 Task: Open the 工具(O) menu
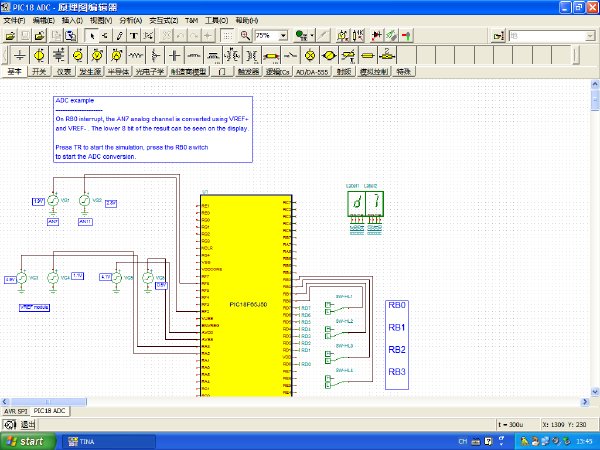[216, 21]
